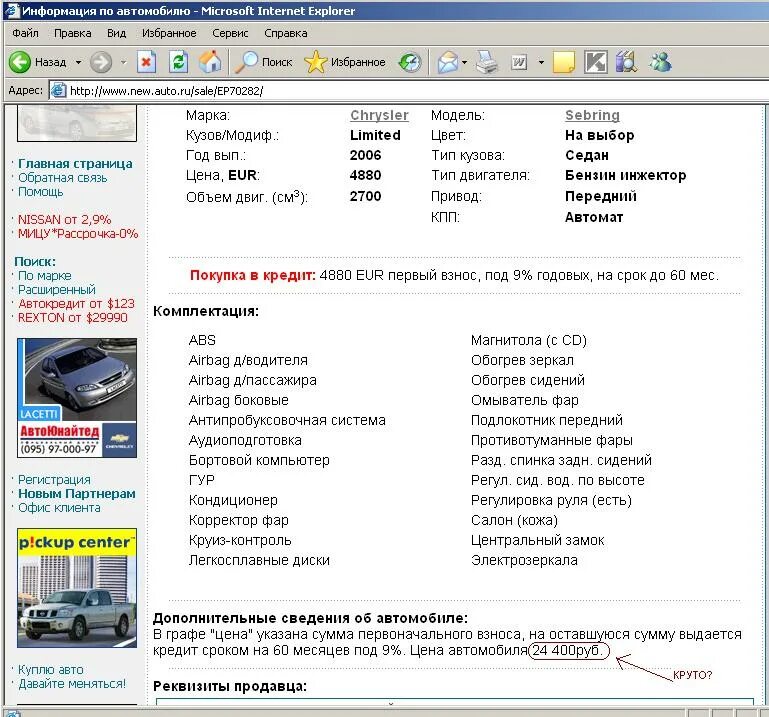
Task: Open Регистрация sidebar link
Action: point(54,480)
